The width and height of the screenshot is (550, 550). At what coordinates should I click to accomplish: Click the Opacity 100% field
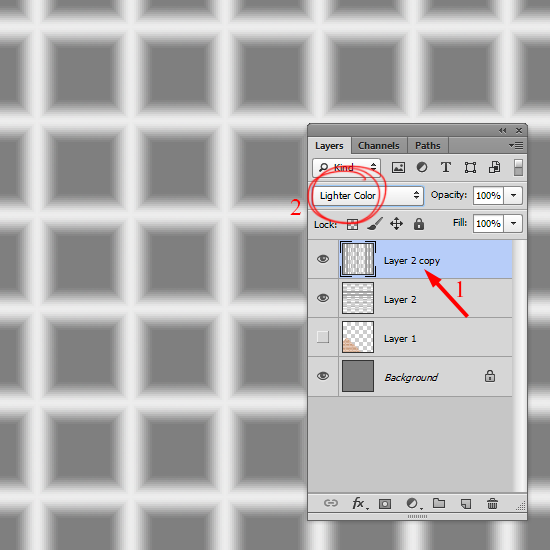(x=488, y=195)
